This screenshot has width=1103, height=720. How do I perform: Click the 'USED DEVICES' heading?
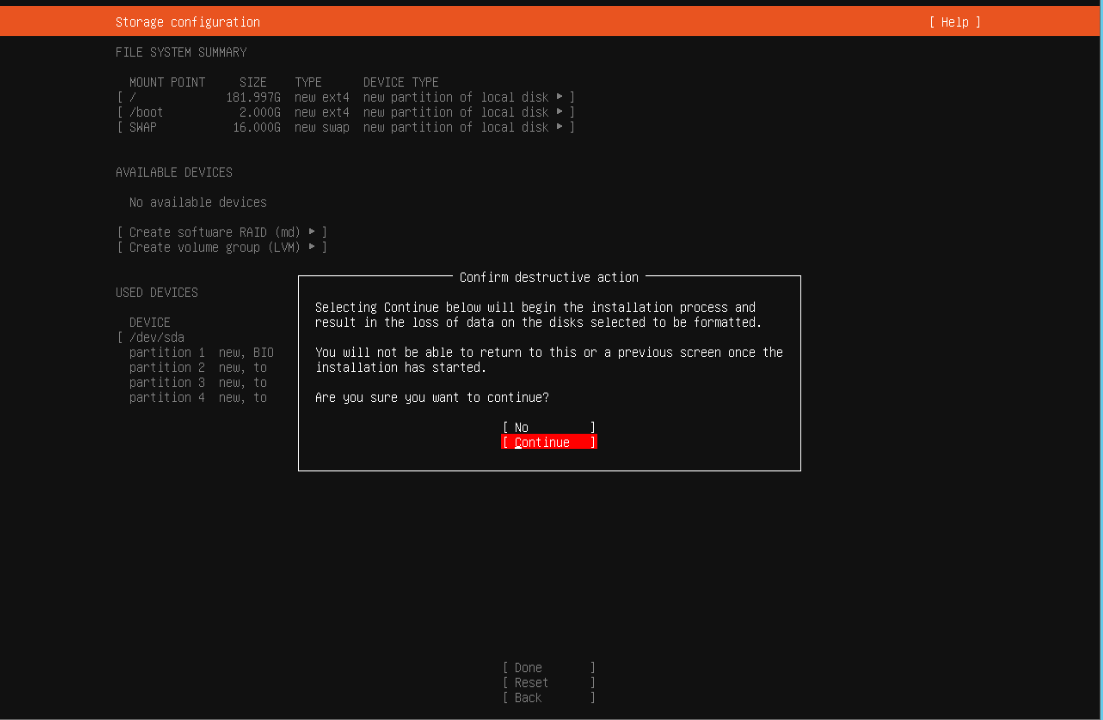(157, 292)
